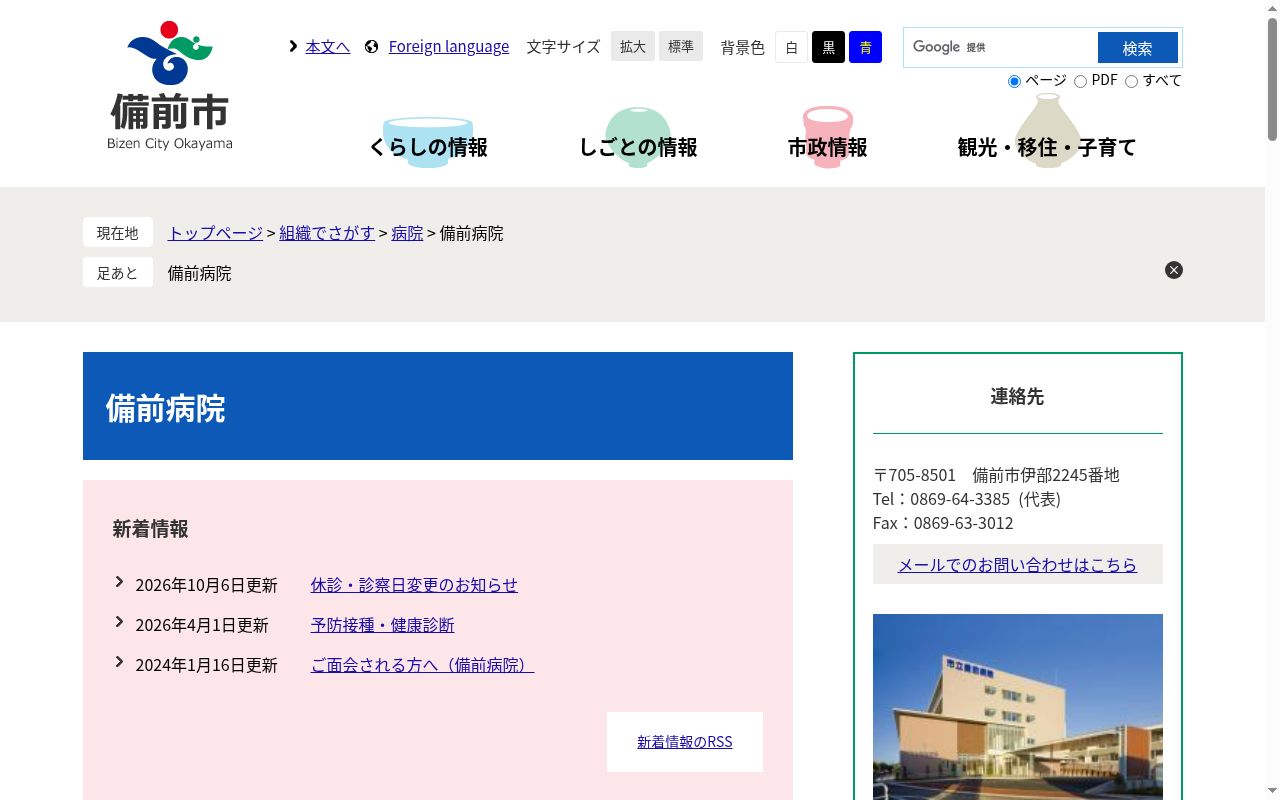This screenshot has height=800, width=1280.
Task: Close the 足あと footprint bar
Action: tap(1174, 270)
